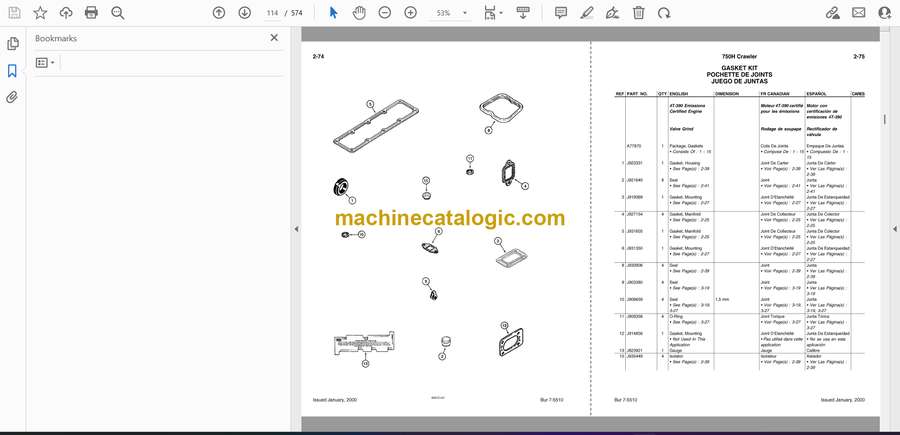The width and height of the screenshot is (900, 435).
Task: Click the 'GASKET KIT' heading
Action: [739, 68]
